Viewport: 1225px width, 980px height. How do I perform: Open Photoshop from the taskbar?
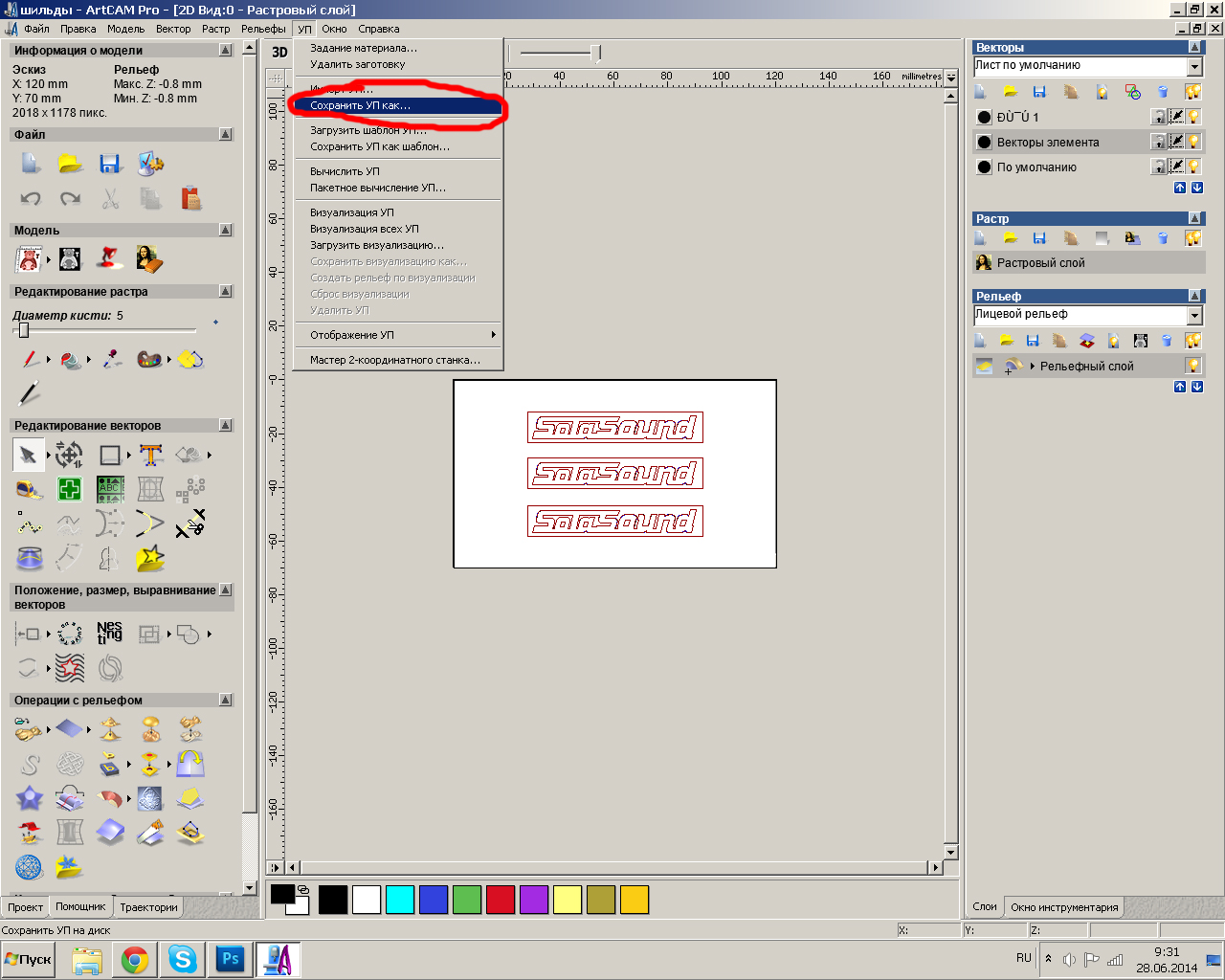pos(231,959)
